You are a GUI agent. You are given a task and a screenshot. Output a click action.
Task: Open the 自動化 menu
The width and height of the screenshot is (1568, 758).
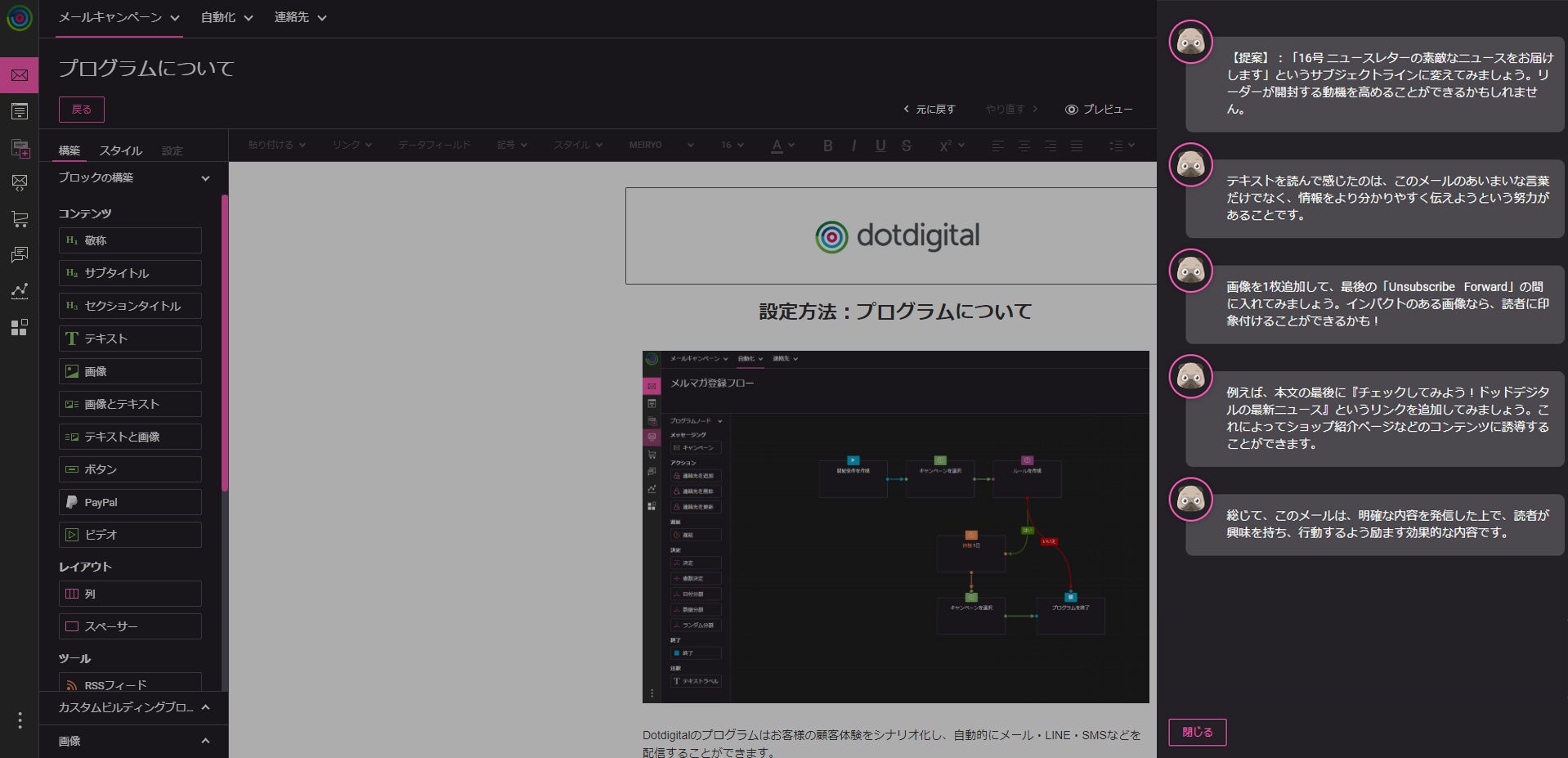[226, 17]
